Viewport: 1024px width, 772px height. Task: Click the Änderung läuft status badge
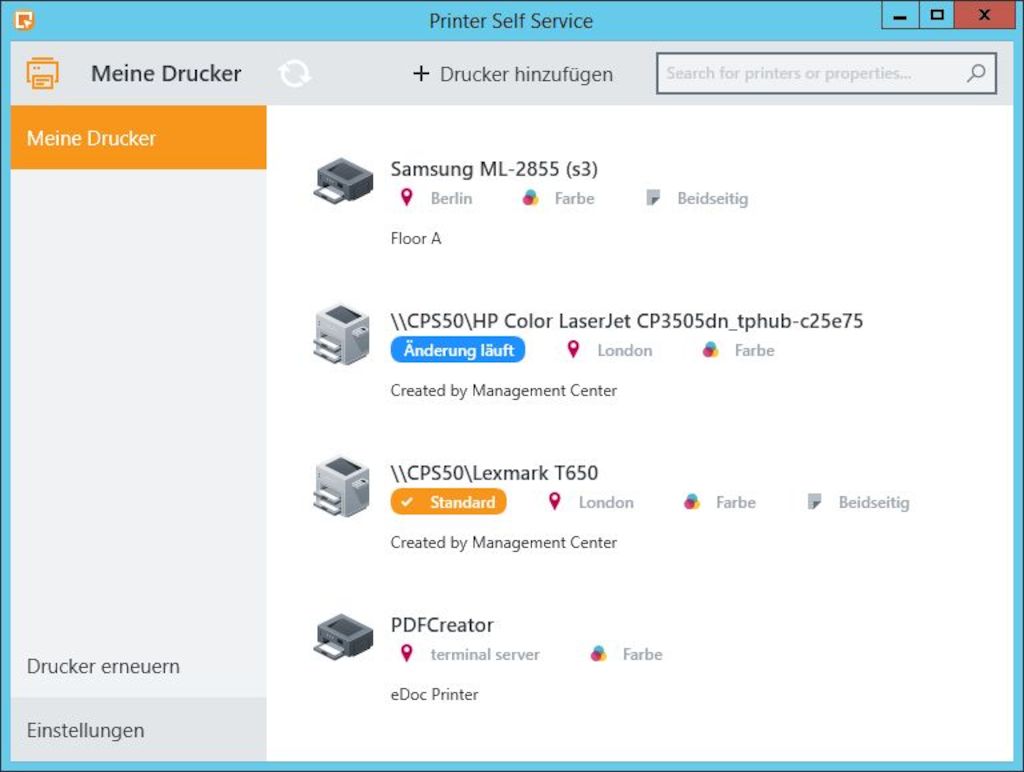[x=458, y=350]
